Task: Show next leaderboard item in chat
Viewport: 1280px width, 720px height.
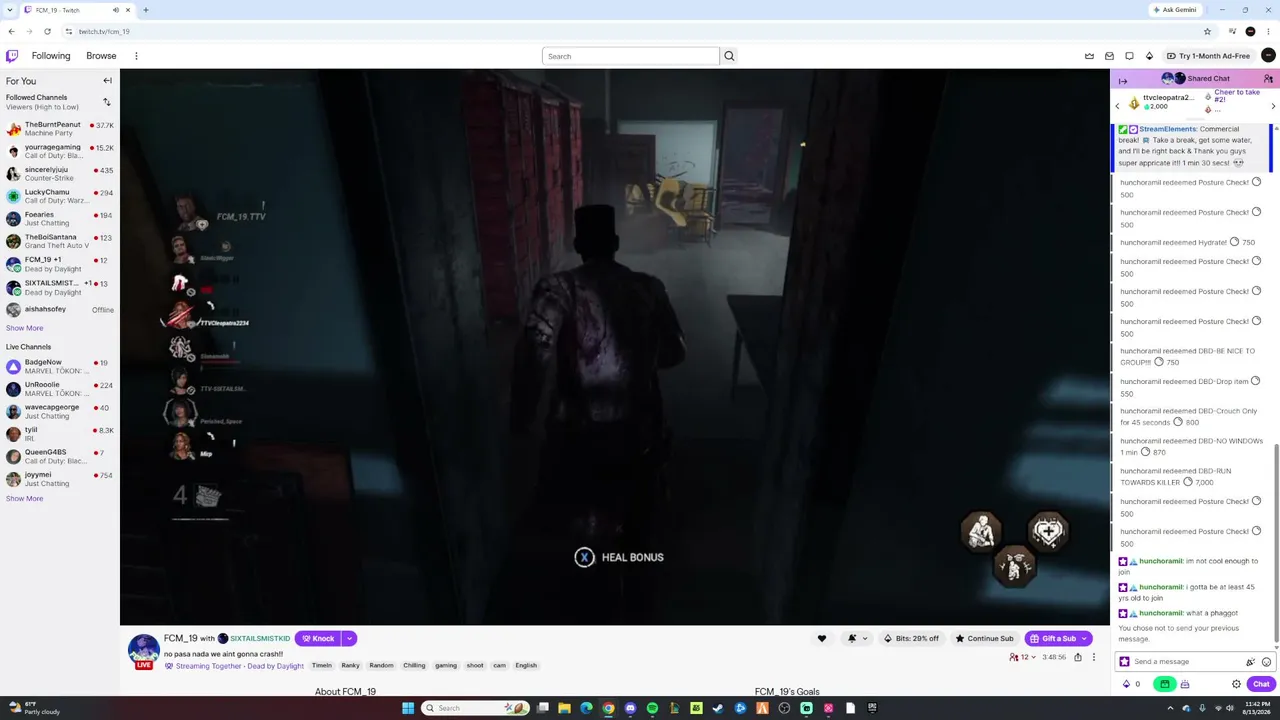Action: point(1273,106)
